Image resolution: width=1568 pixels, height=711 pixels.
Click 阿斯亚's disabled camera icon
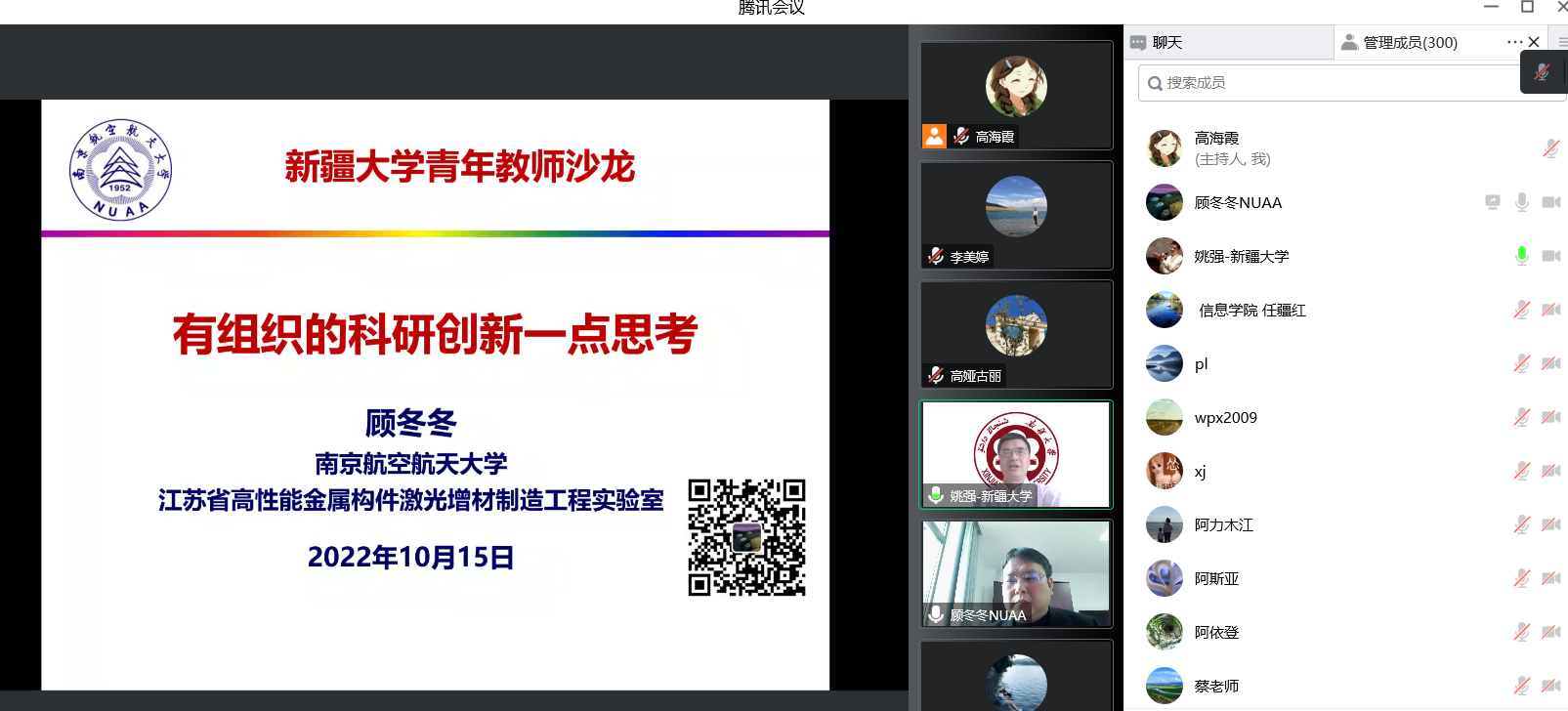tap(1550, 578)
